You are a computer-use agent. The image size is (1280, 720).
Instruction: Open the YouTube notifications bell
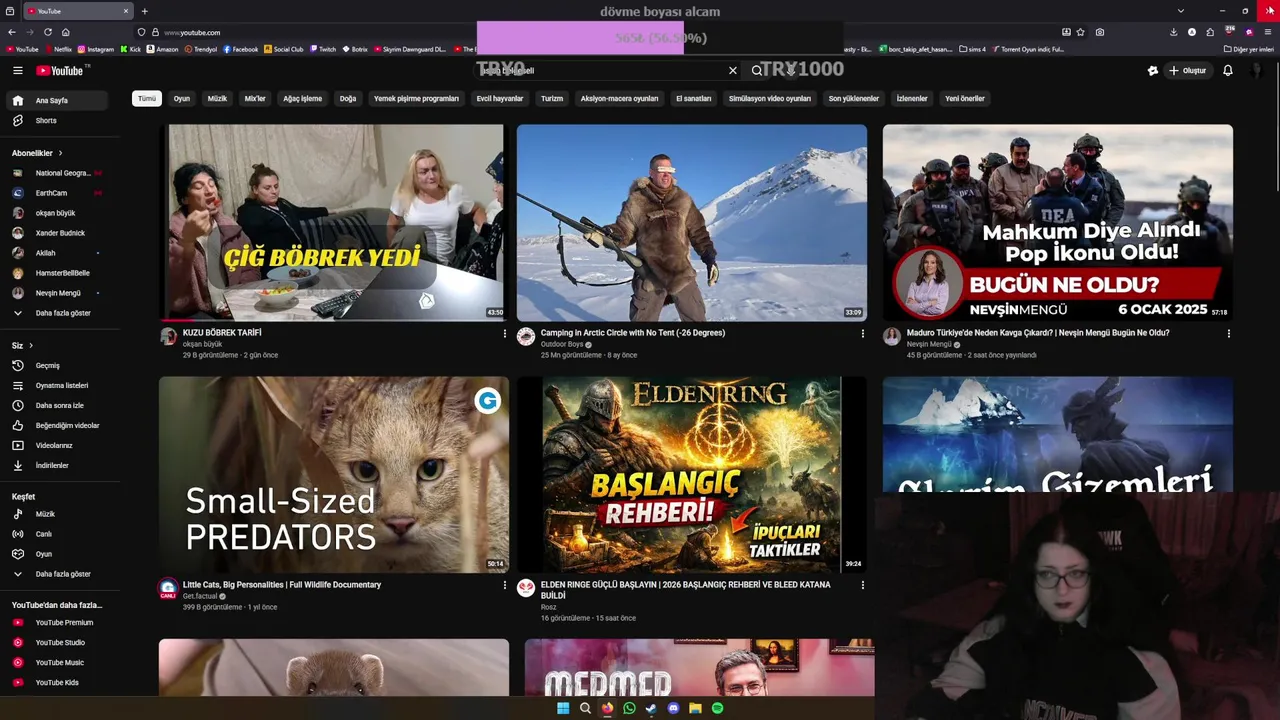tap(1228, 71)
